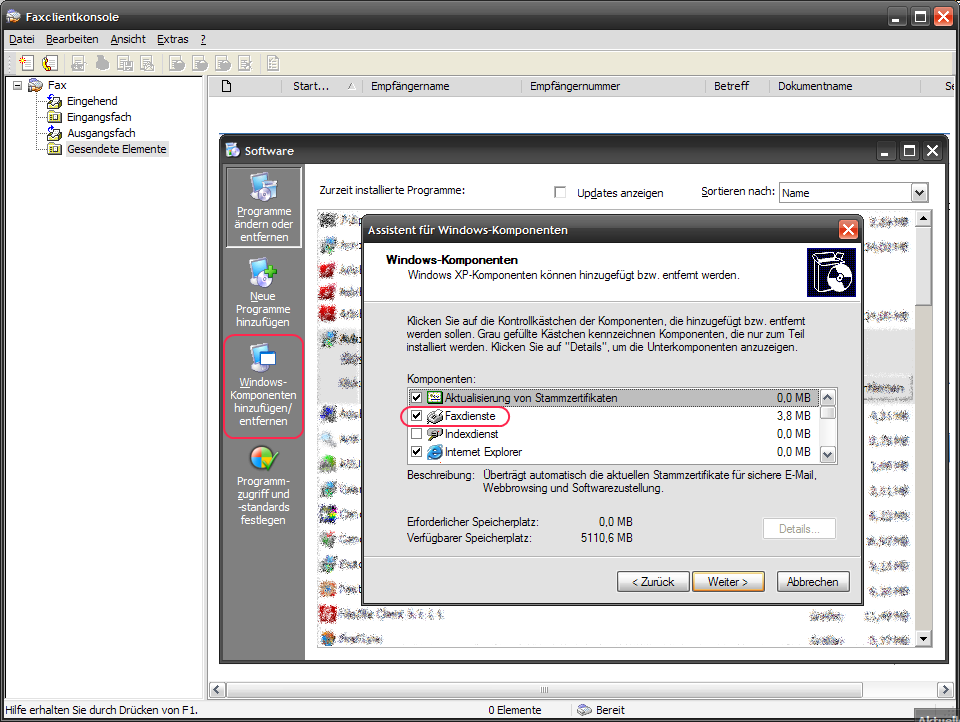Click the Eingangsfach folder icon
Image resolution: width=960 pixels, height=722 pixels.
pos(54,117)
